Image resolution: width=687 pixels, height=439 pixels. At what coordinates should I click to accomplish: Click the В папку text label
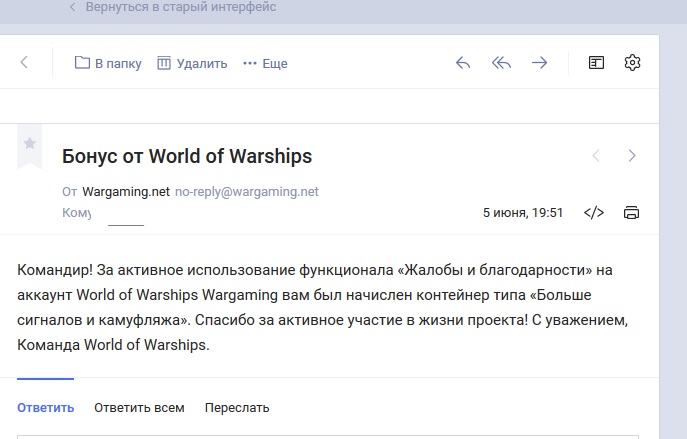point(118,64)
